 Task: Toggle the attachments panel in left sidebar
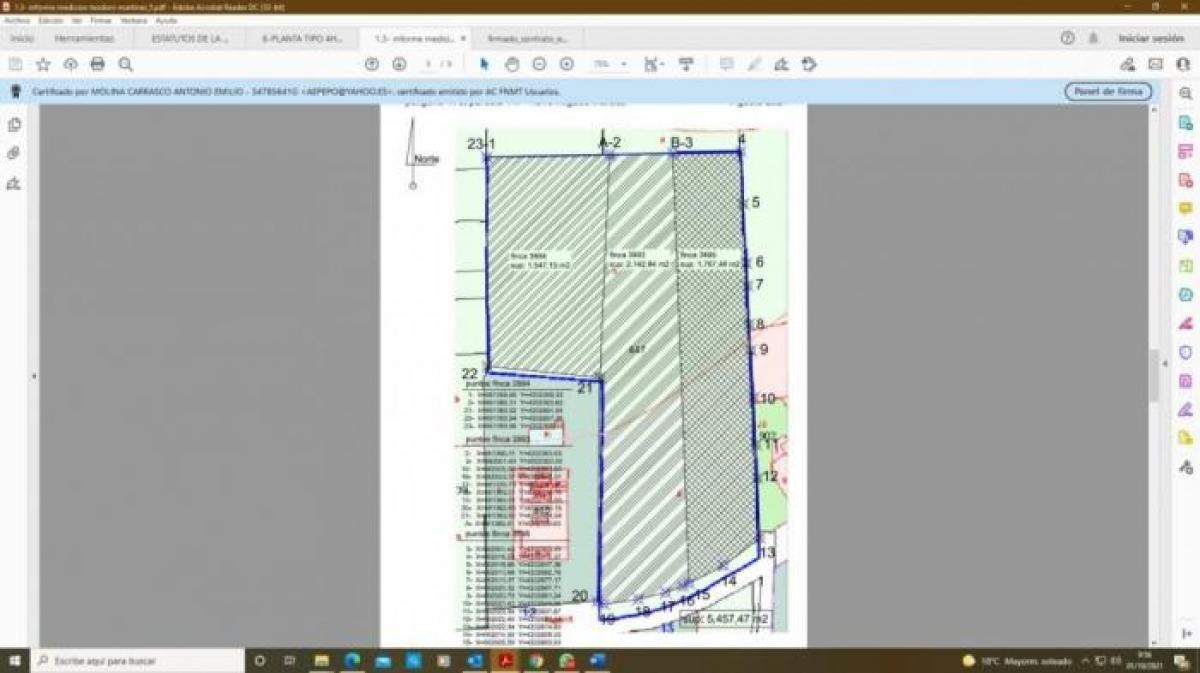click(14, 154)
